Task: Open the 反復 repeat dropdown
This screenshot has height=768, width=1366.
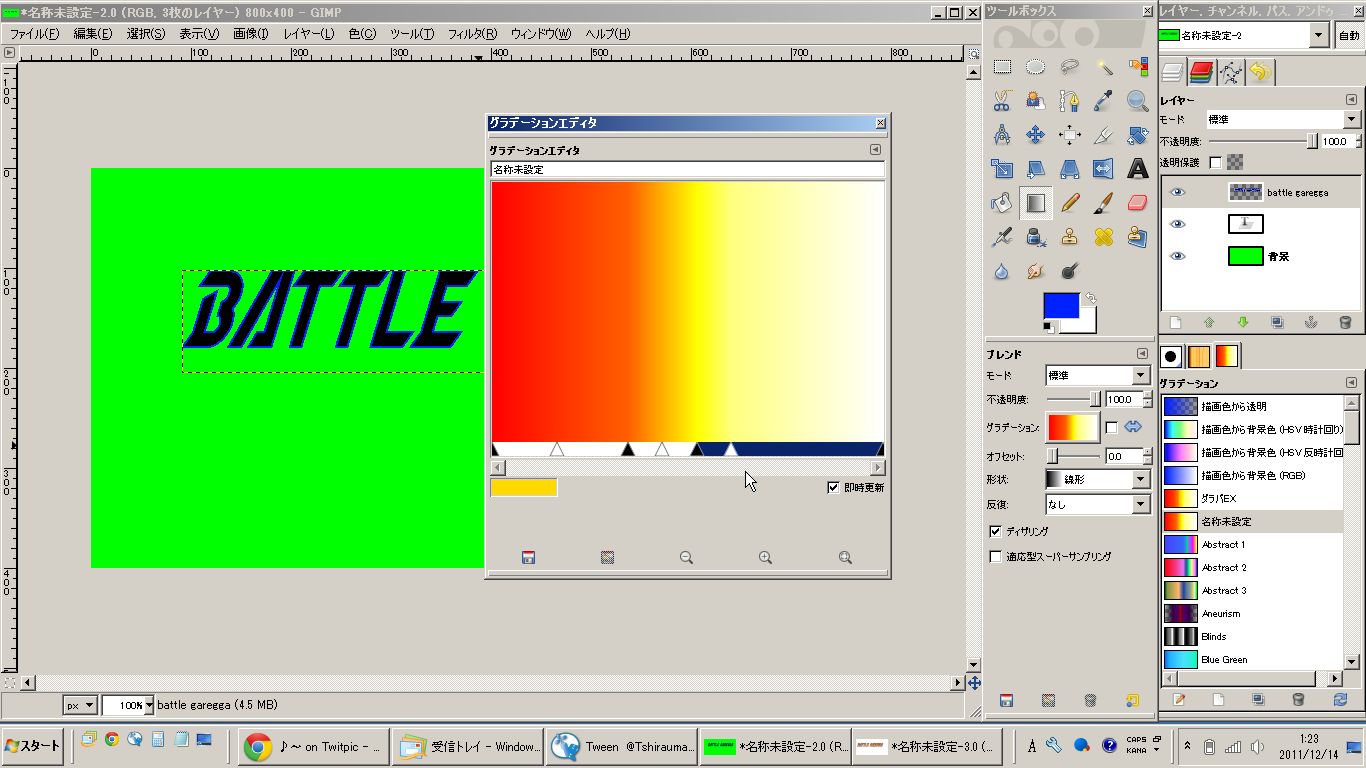Action: (x=1097, y=504)
